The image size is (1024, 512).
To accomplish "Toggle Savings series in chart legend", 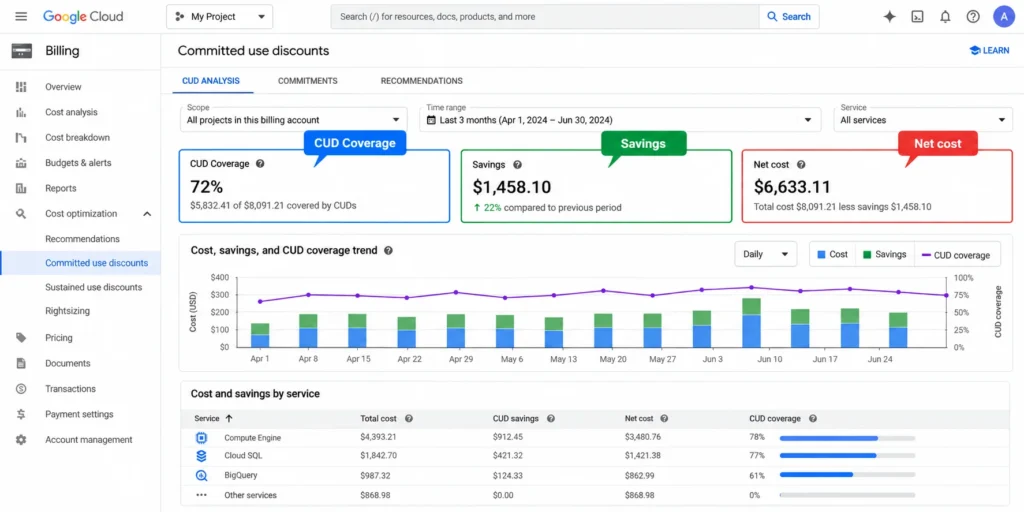I will 885,255.
